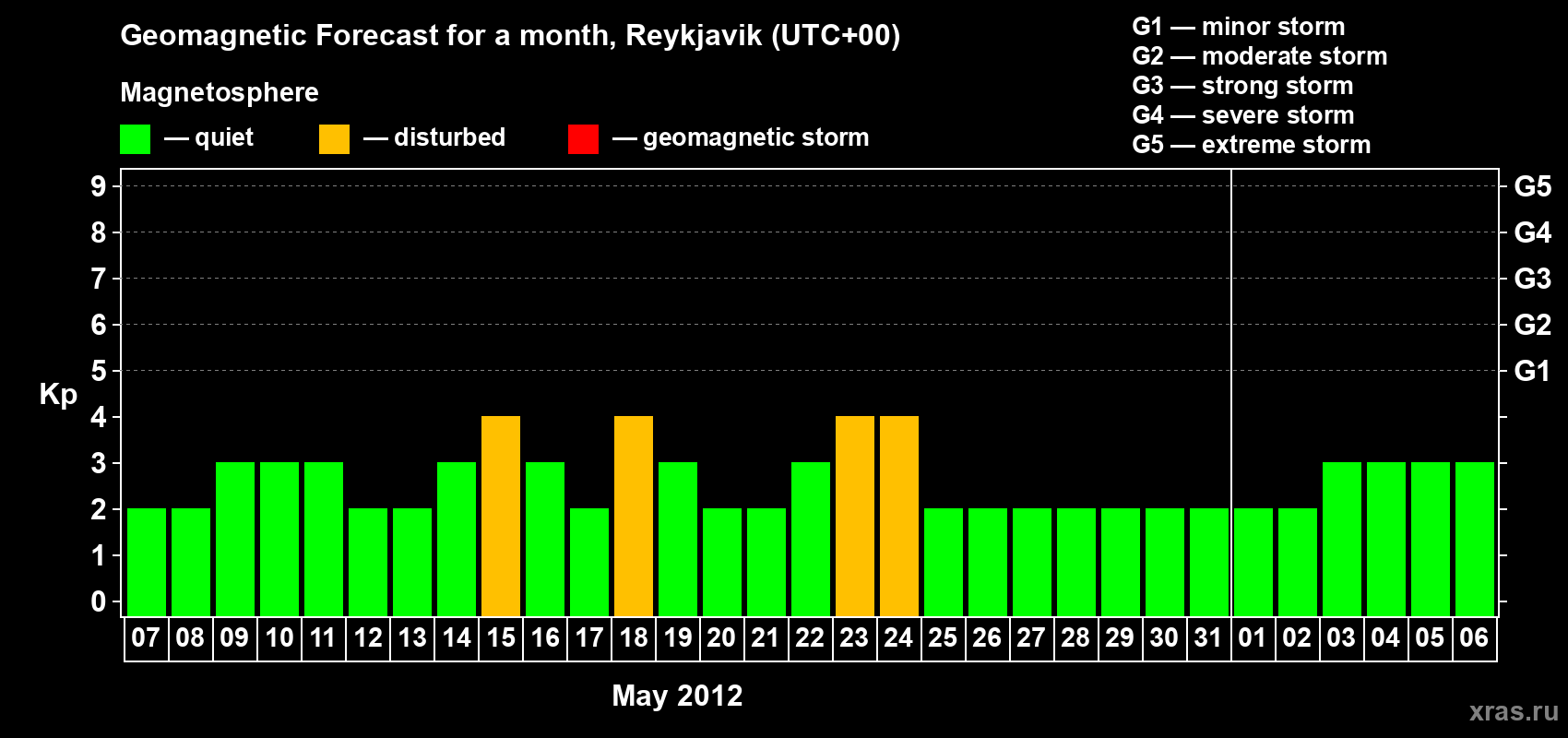Click the 'G5' label on right axis

point(1533,186)
